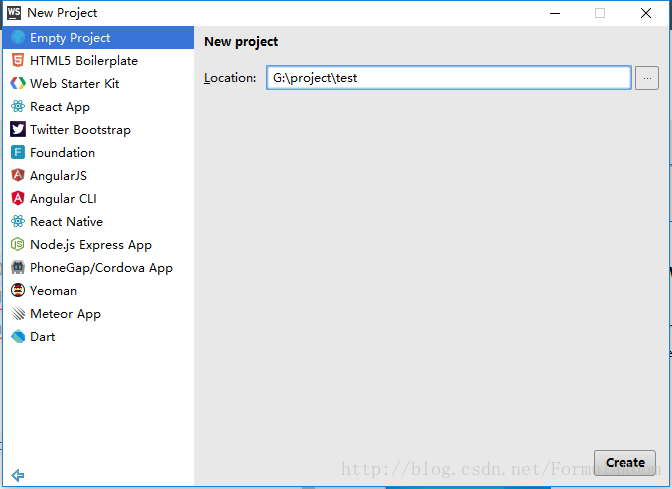This screenshot has height=489, width=672.
Task: Select React App project type
Action: pos(98,106)
